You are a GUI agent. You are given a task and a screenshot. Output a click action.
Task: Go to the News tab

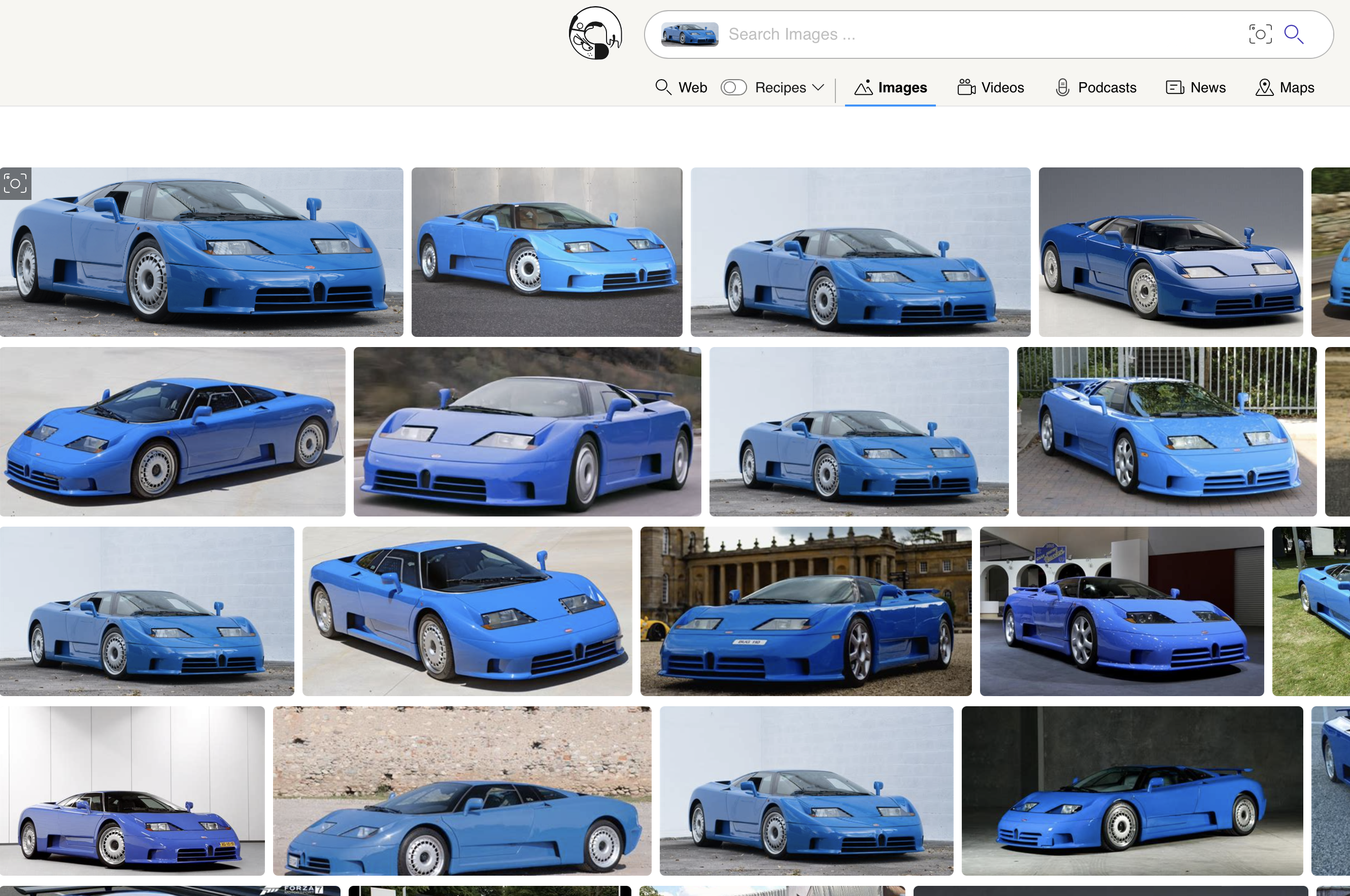pyautogui.click(x=1196, y=87)
